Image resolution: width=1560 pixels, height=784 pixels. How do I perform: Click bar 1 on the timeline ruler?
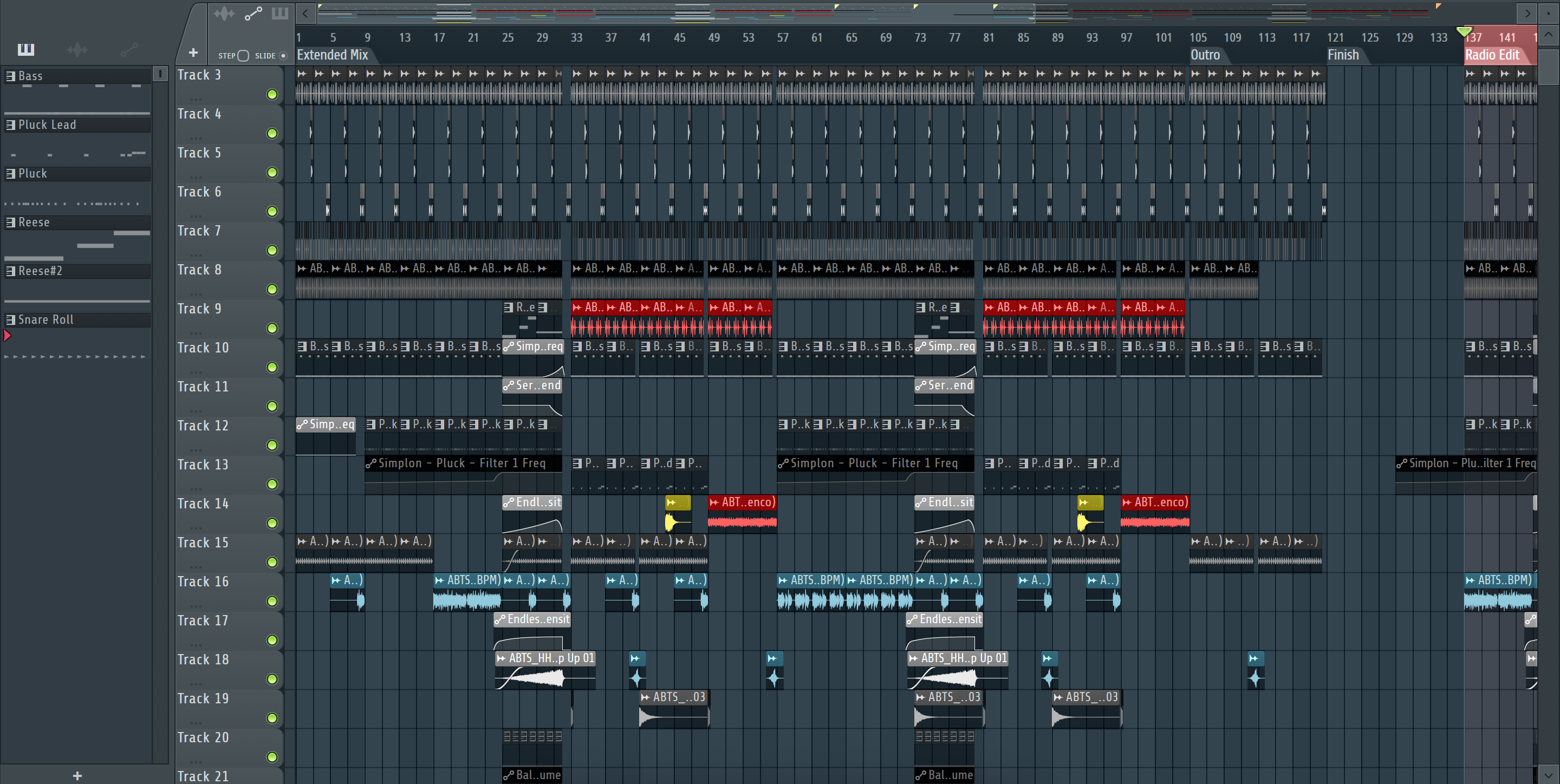(298, 37)
